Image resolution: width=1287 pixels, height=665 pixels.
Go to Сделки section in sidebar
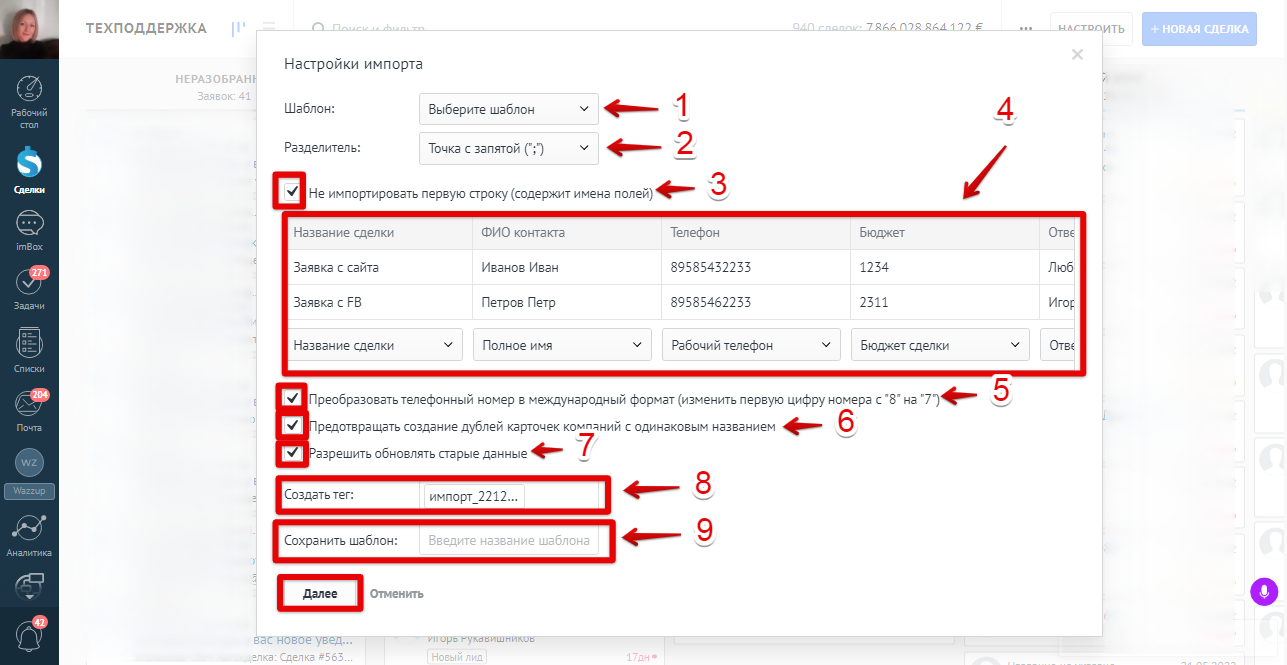[x=29, y=169]
